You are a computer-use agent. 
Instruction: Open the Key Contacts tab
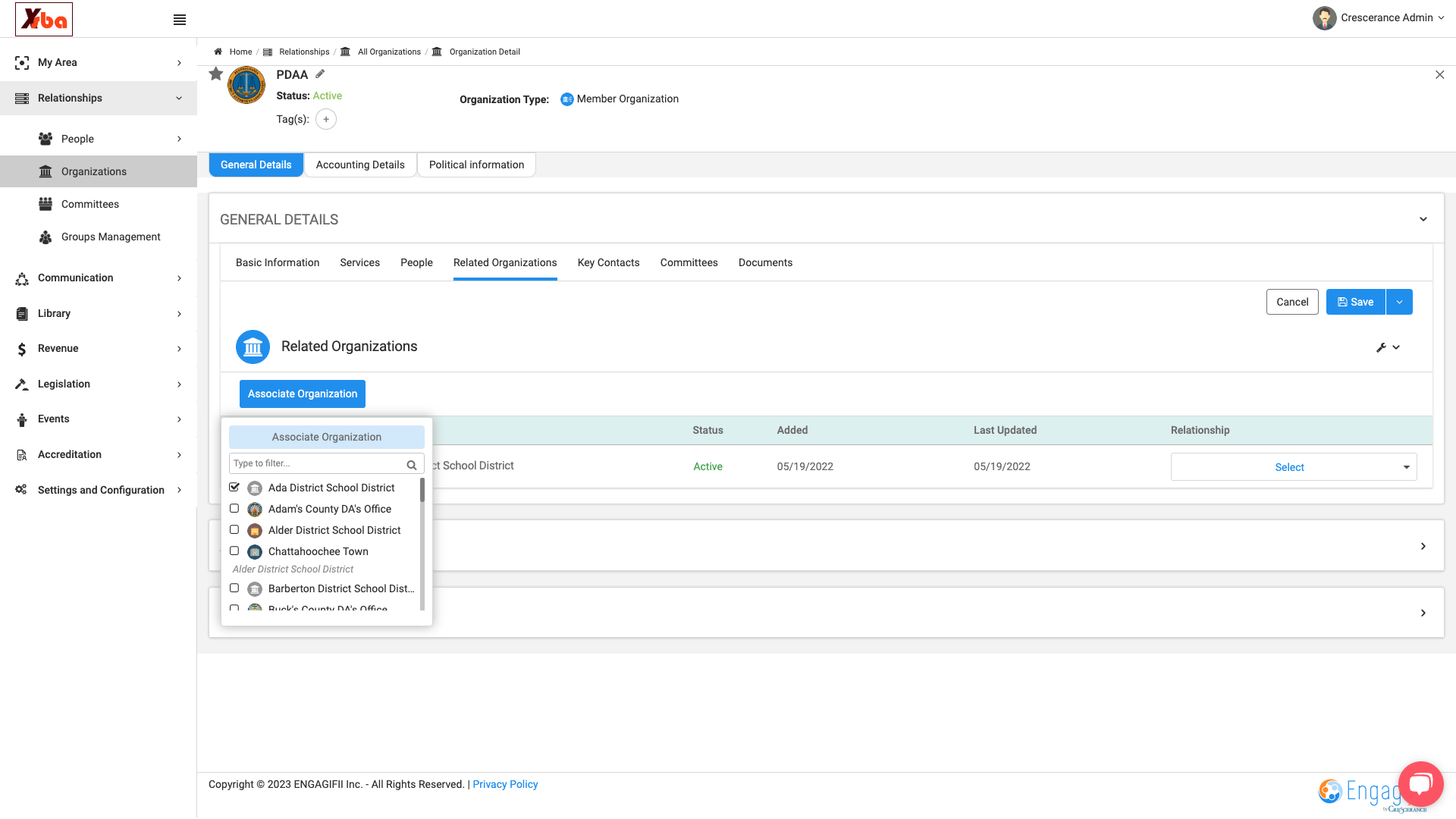tap(608, 262)
